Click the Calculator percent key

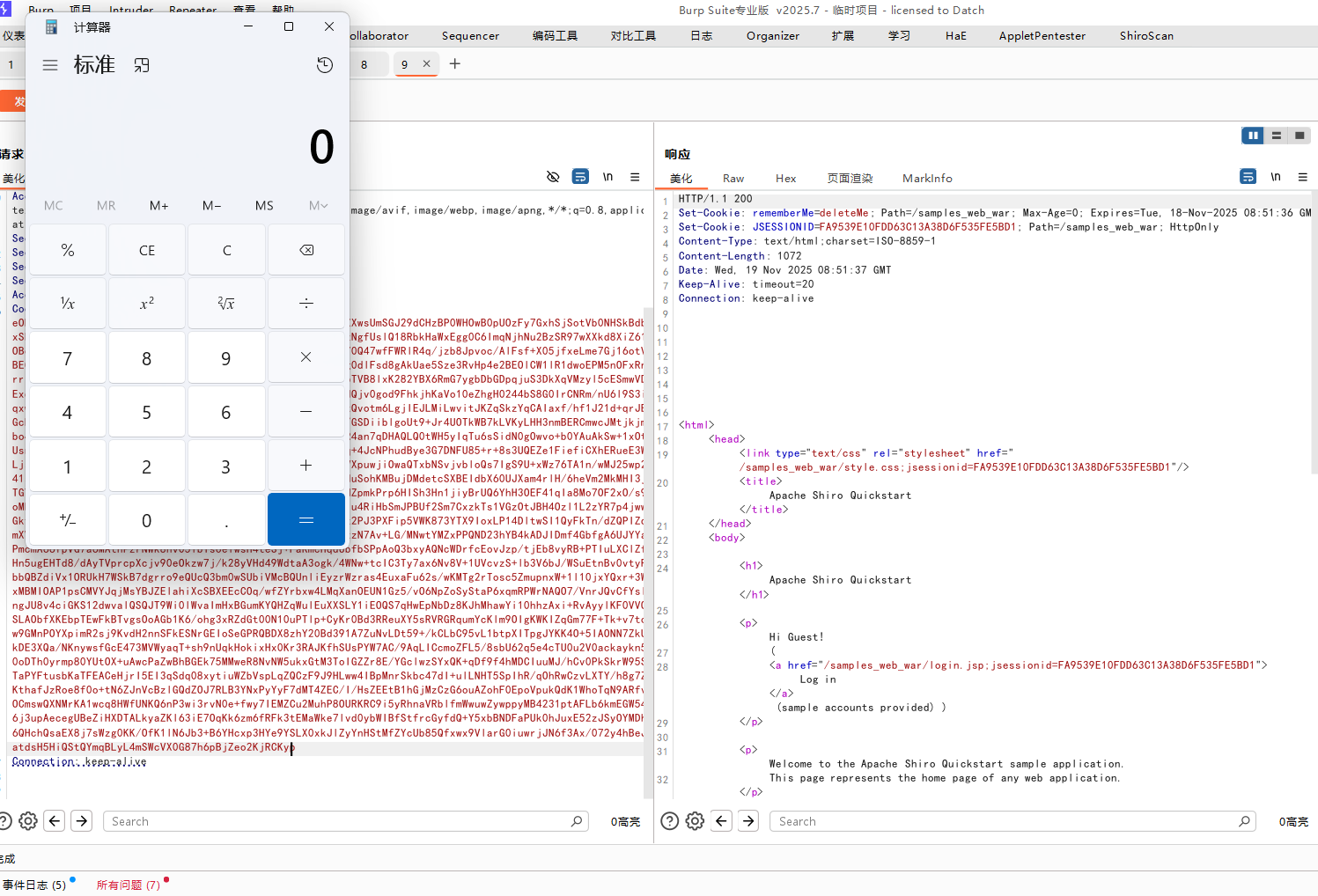pyautogui.click(x=68, y=250)
